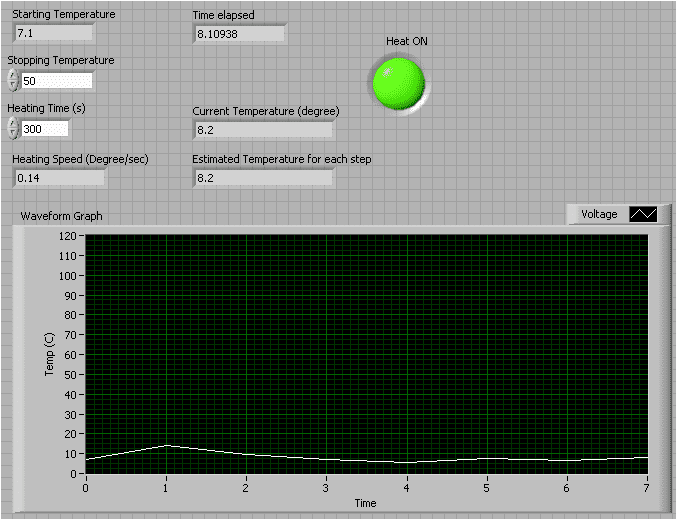
Task: Click the Current Temperature indicator field
Action: [x=262, y=129]
